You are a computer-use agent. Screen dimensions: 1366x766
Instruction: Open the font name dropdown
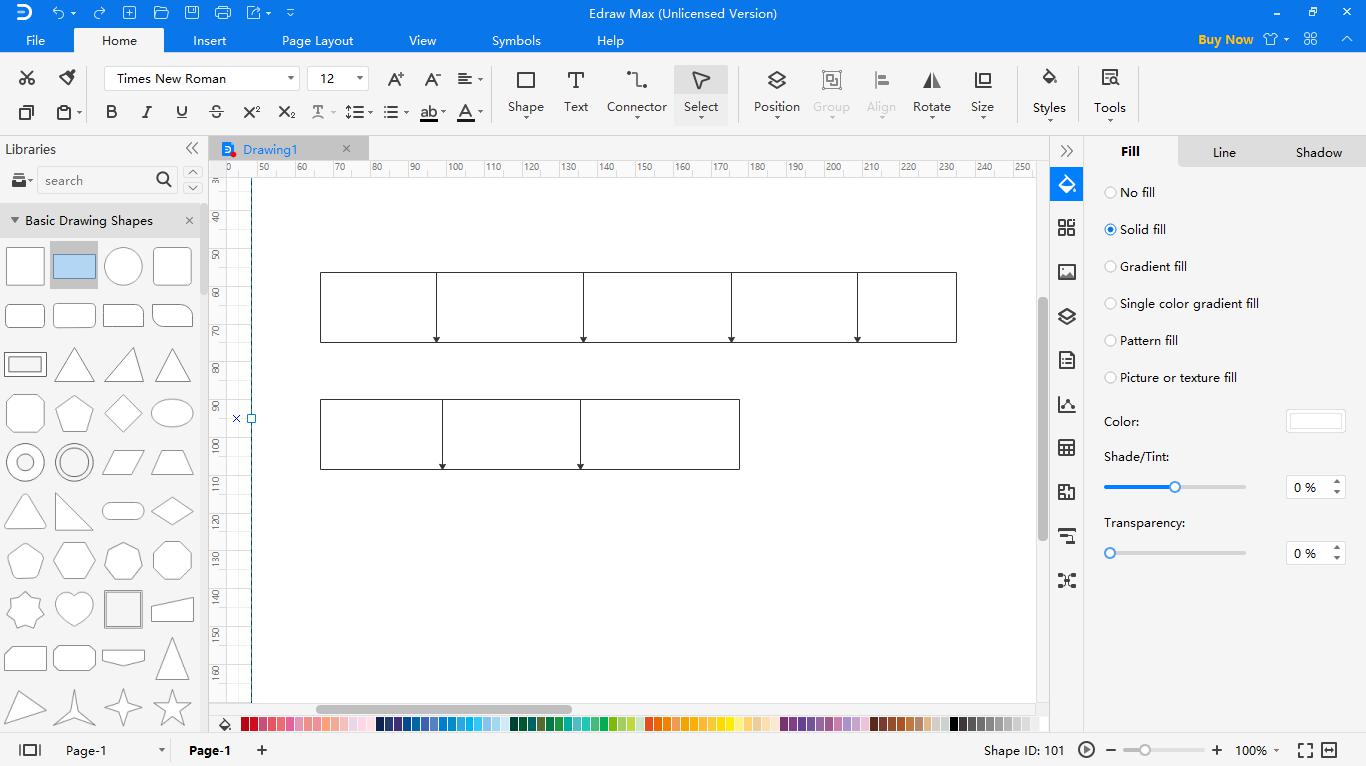click(x=290, y=78)
